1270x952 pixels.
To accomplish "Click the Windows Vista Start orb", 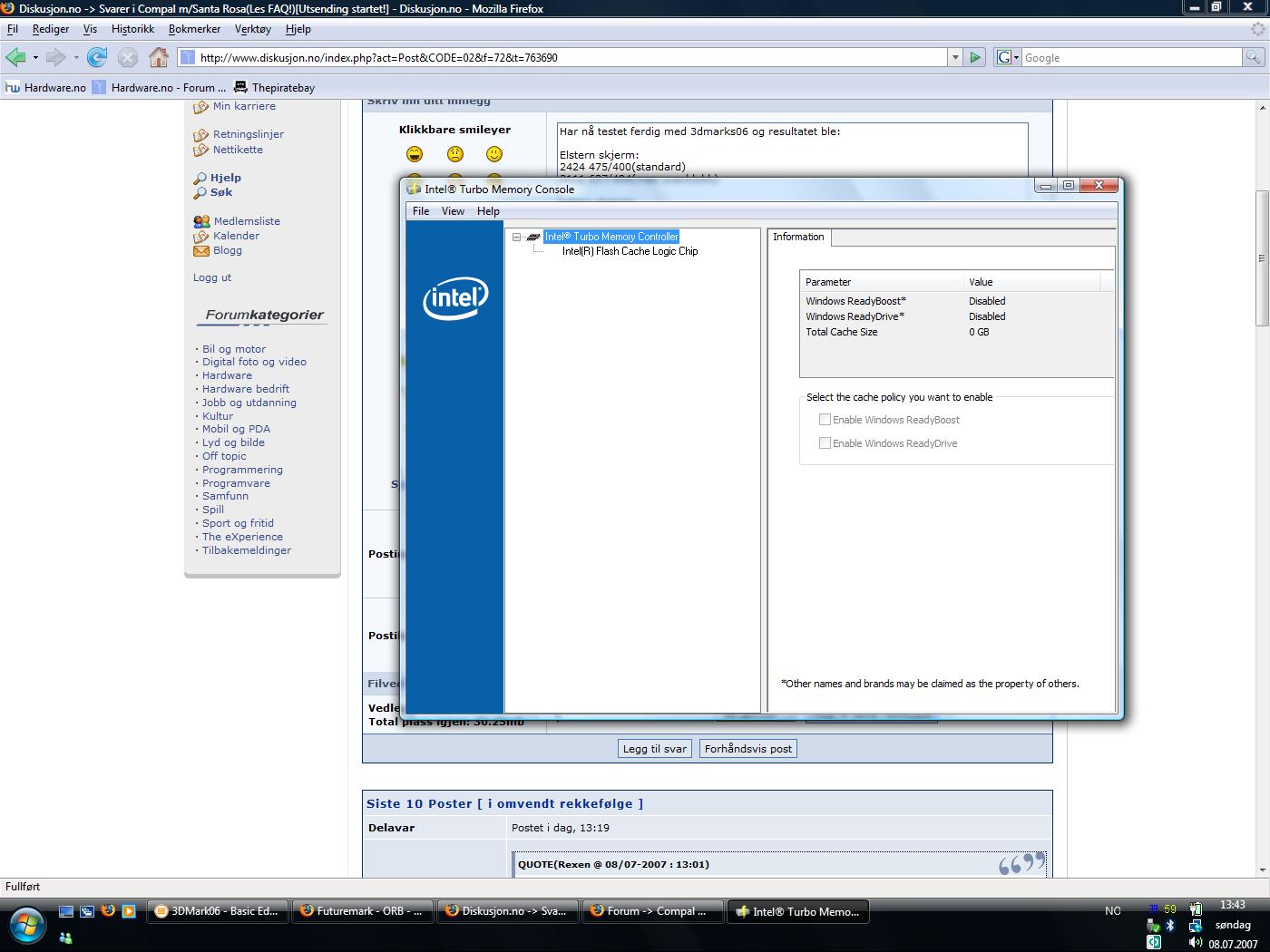I will click(27, 926).
